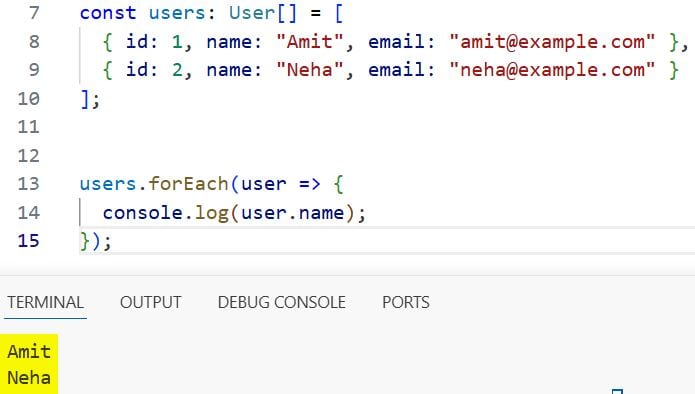Click the "neha@example.com" email string
This screenshot has height=394, width=695.
[x=552, y=70]
